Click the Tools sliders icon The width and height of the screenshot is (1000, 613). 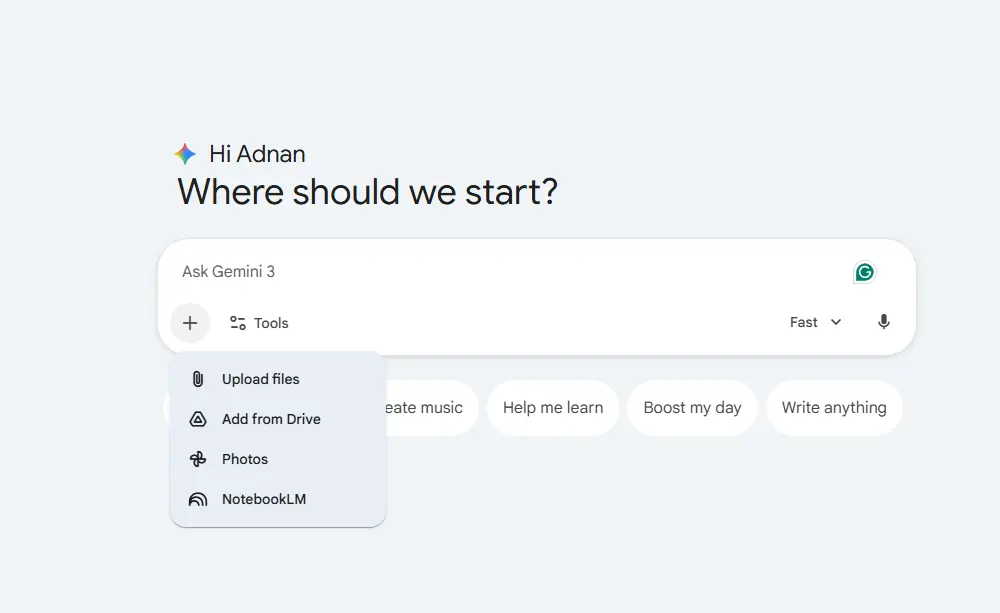tap(238, 323)
